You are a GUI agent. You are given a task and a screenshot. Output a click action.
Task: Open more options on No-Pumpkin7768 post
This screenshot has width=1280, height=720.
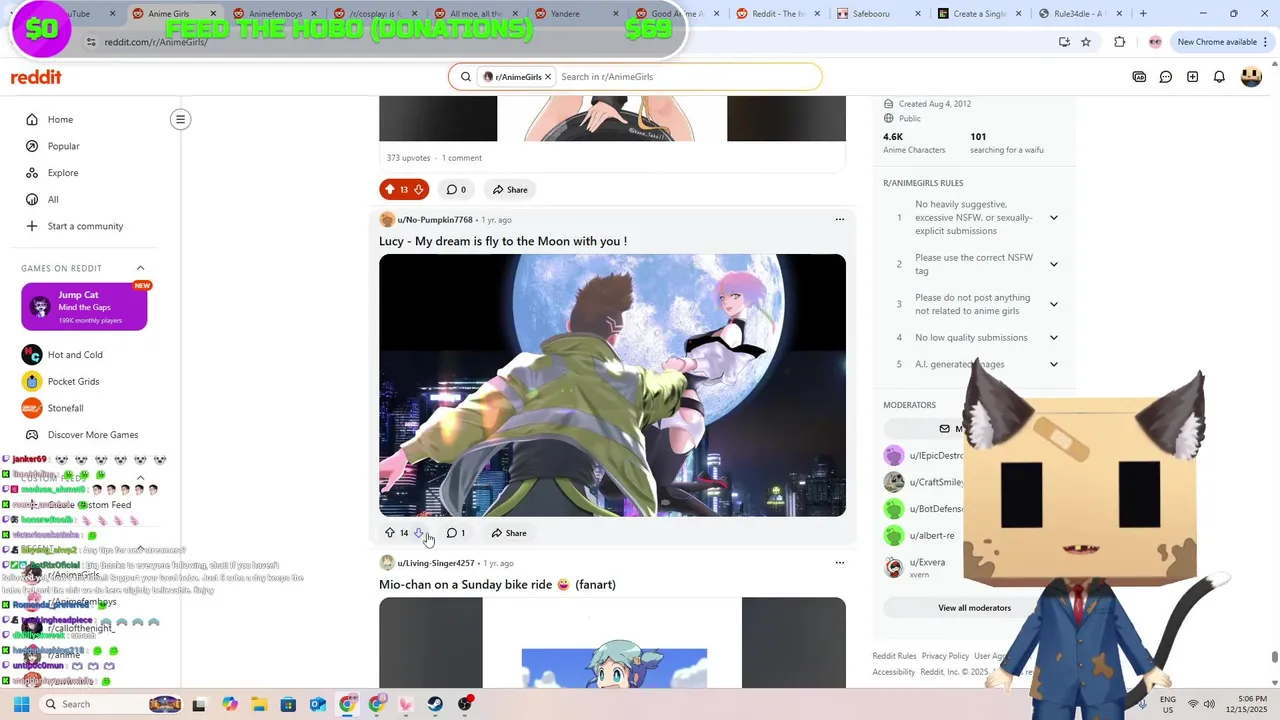pos(839,220)
